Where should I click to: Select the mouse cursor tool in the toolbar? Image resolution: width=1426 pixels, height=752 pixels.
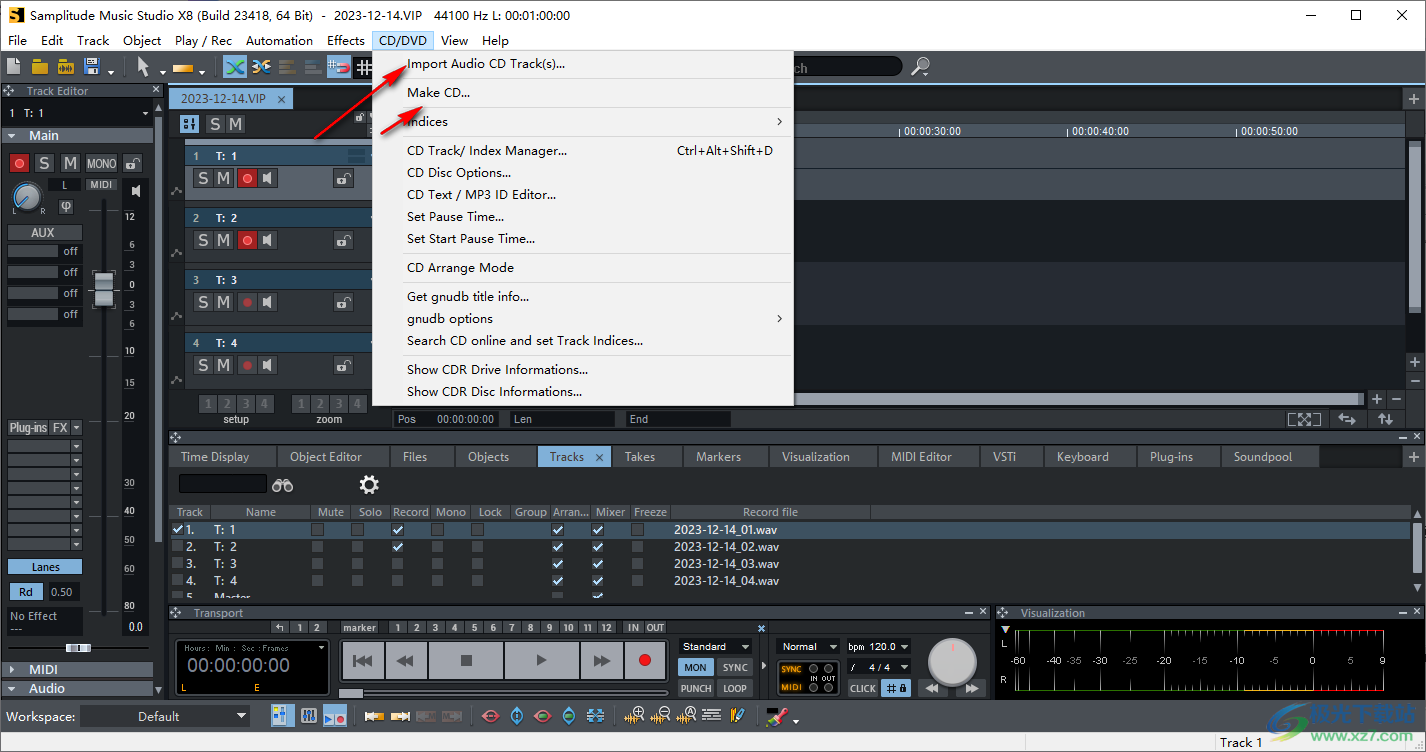(144, 66)
